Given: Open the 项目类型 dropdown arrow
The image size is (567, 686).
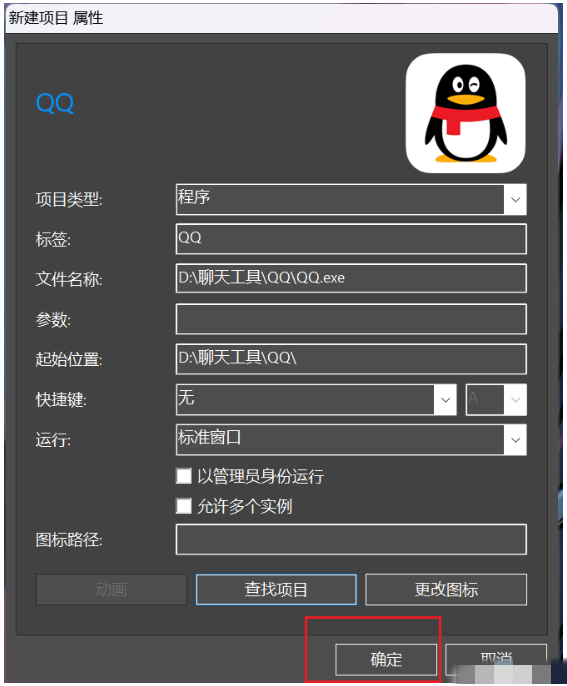Looking at the screenshot, I should (515, 200).
